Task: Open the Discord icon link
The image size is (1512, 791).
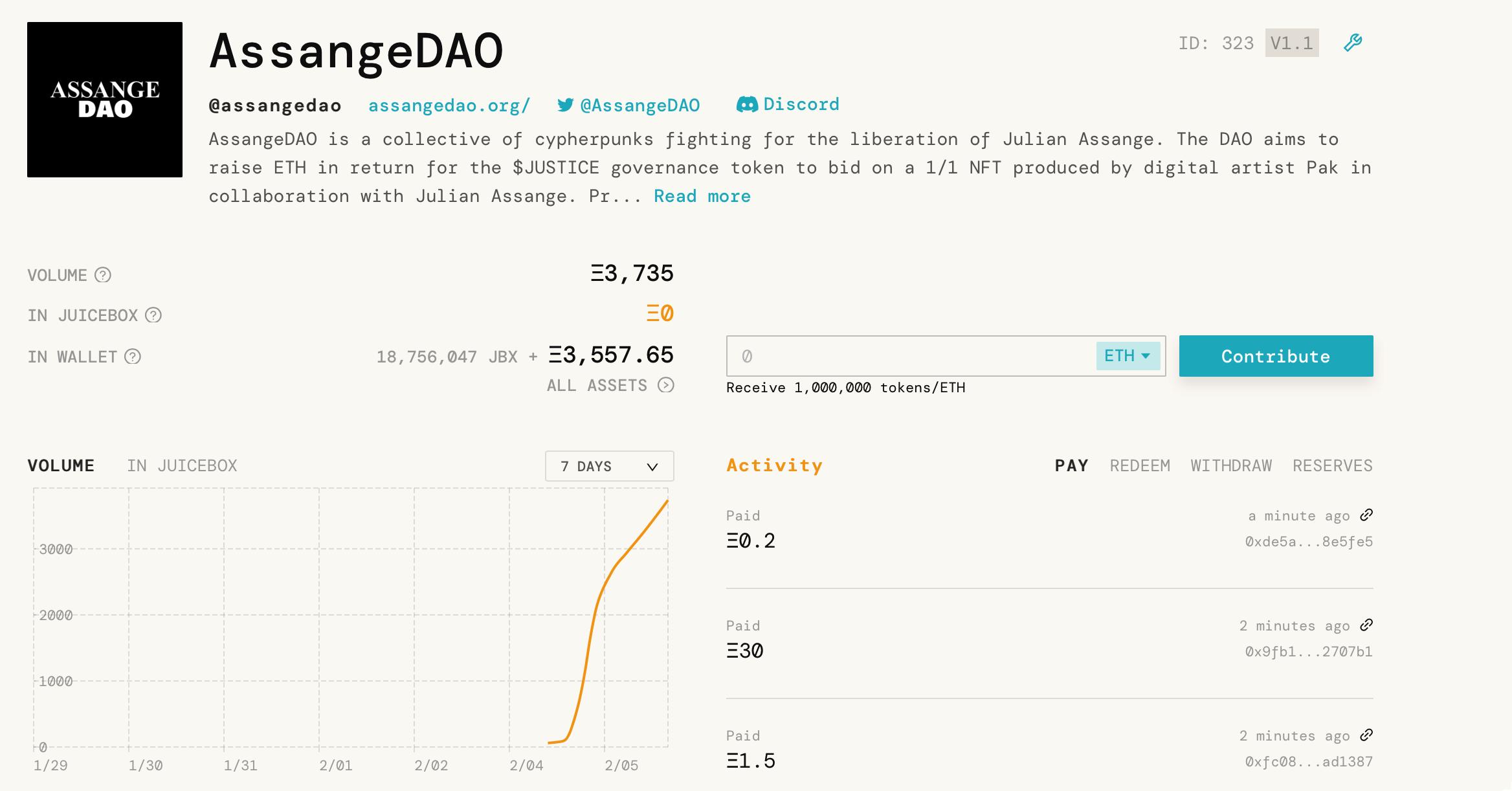Action: click(748, 104)
